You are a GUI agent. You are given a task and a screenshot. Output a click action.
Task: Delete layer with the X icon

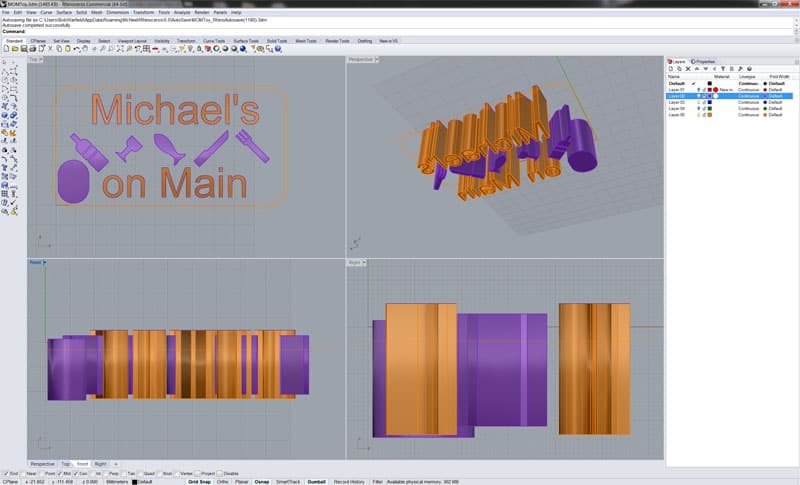(x=688, y=69)
